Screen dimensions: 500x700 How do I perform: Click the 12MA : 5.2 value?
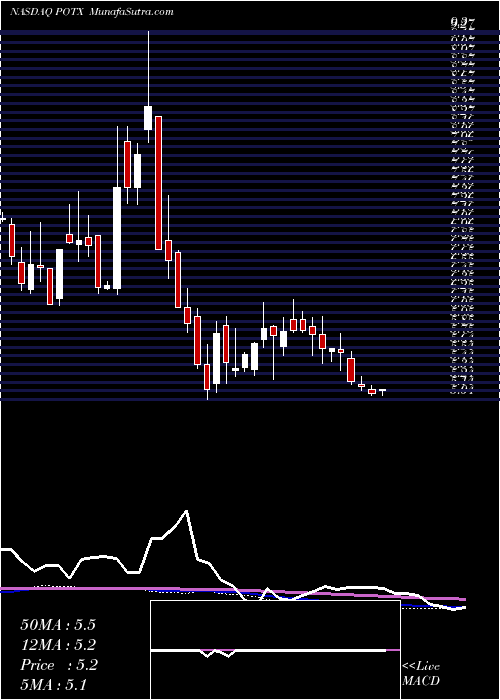coord(58,645)
